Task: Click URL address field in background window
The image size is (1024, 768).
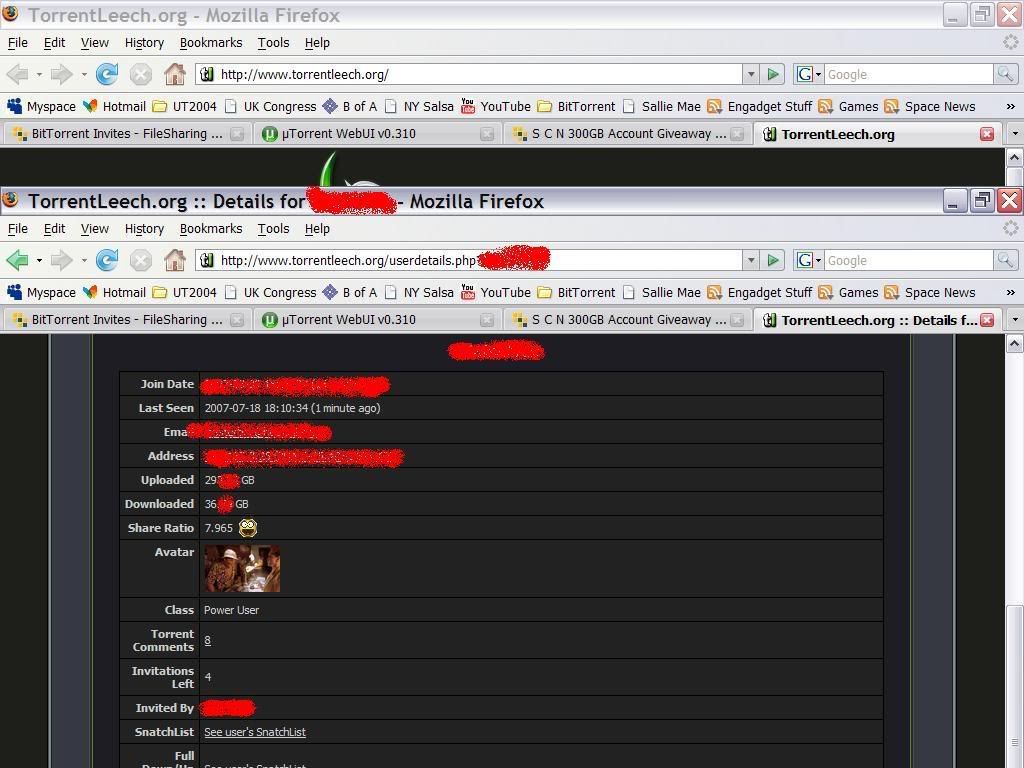Action: 469,74
